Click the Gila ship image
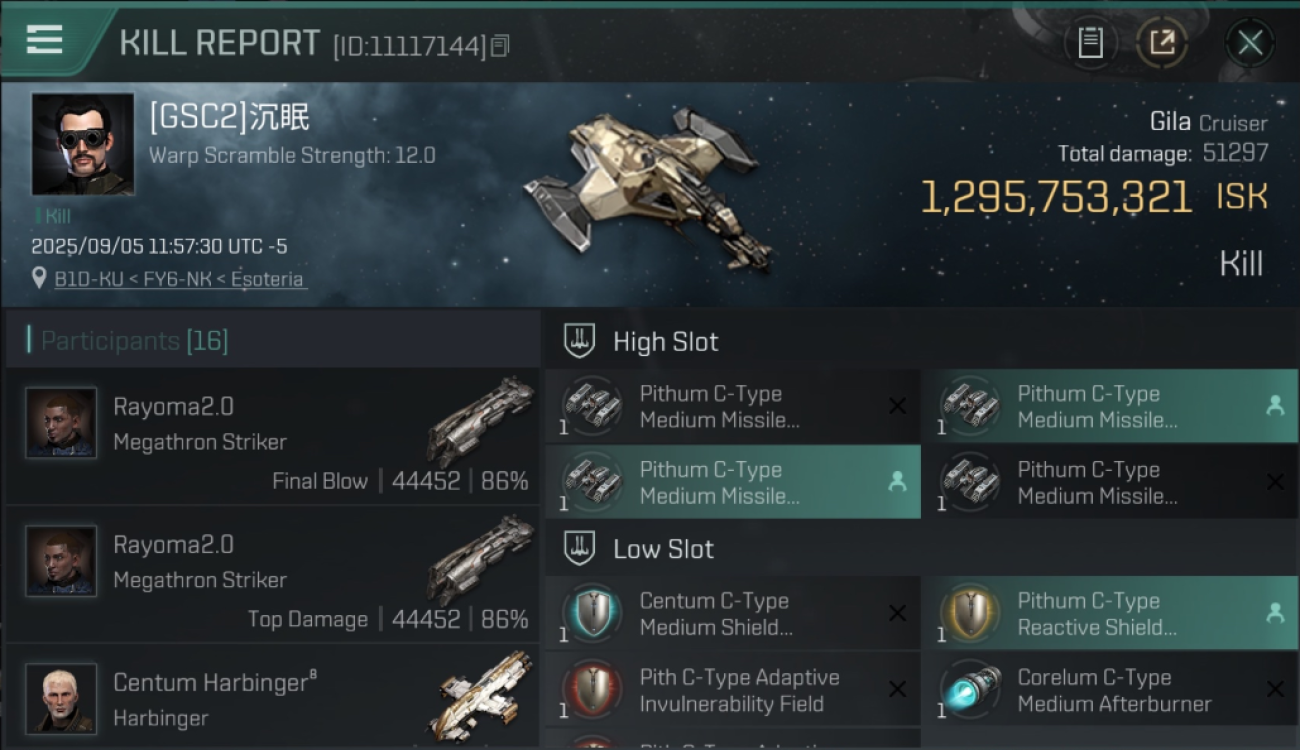The width and height of the screenshot is (1300, 750). 650,188
